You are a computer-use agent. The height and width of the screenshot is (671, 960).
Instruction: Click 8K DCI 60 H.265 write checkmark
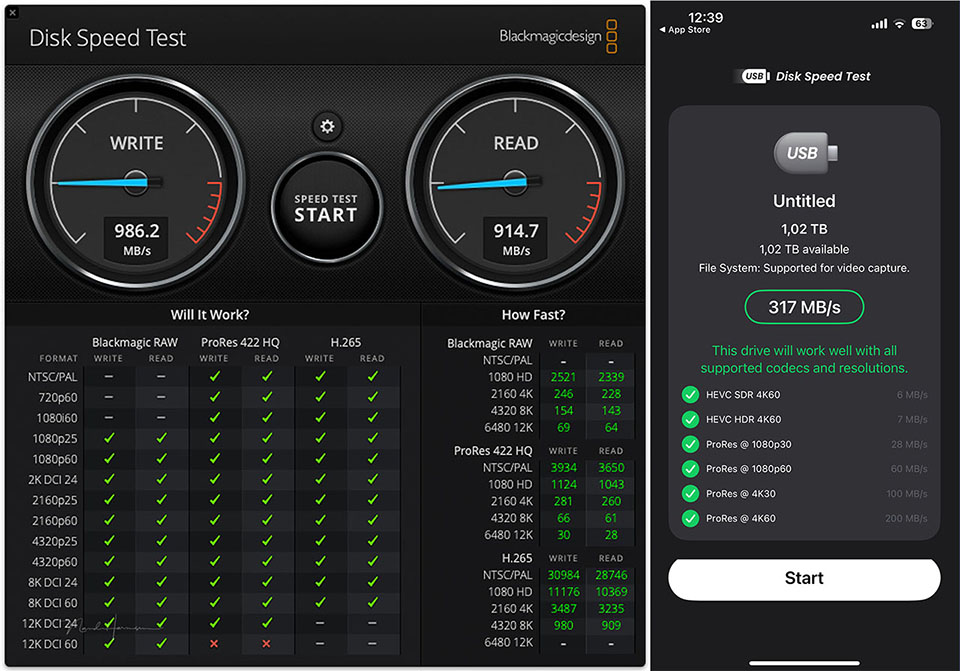320,602
